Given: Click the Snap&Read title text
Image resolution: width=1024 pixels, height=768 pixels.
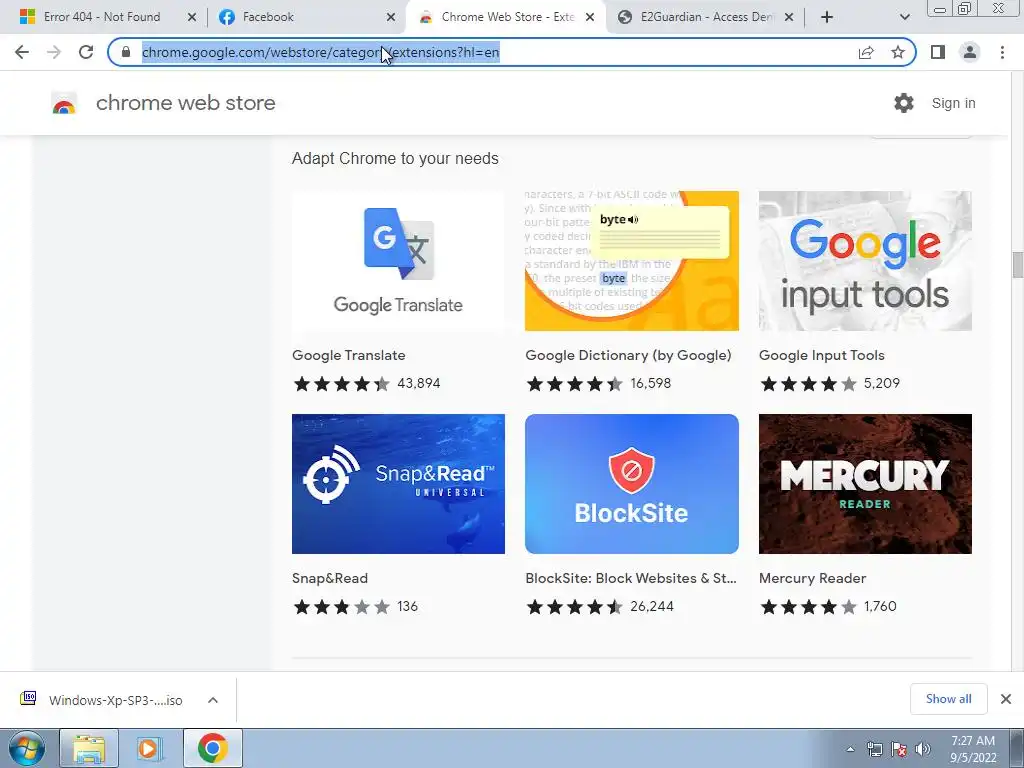Looking at the screenshot, I should [330, 578].
